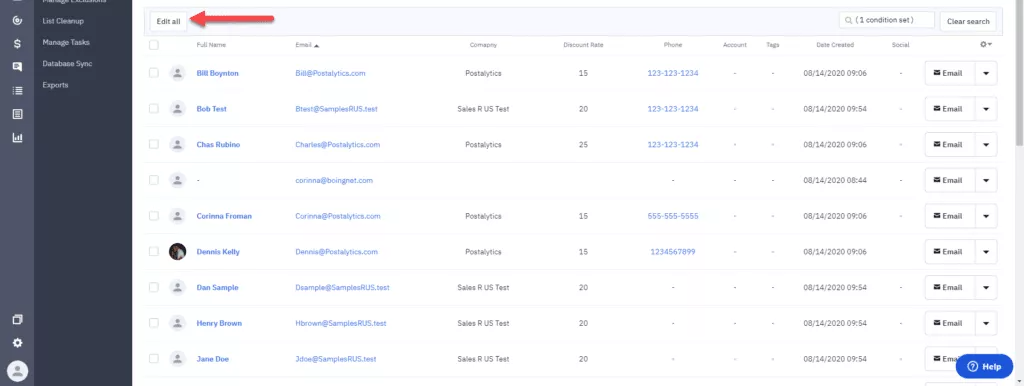The width and height of the screenshot is (1024, 386).
Task: Click the search conditions input field
Action: point(886,20)
